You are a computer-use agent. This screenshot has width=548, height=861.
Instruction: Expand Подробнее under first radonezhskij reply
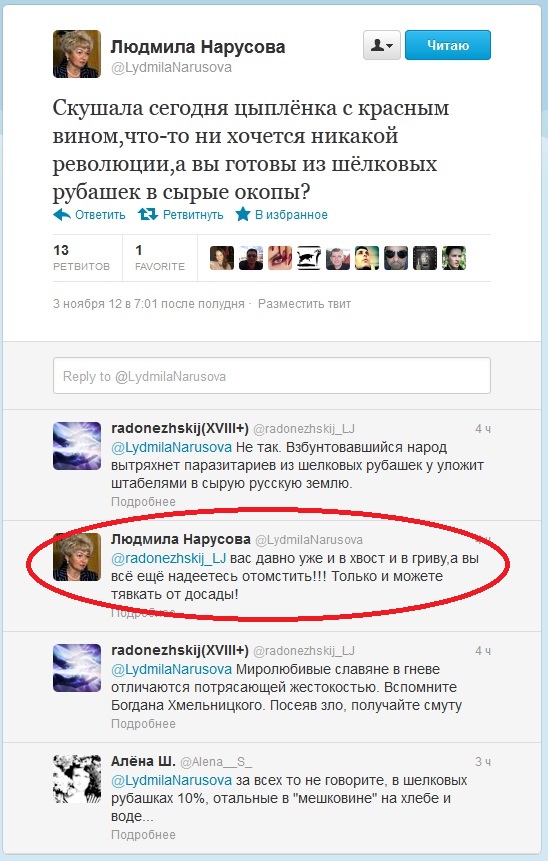[x=143, y=502]
